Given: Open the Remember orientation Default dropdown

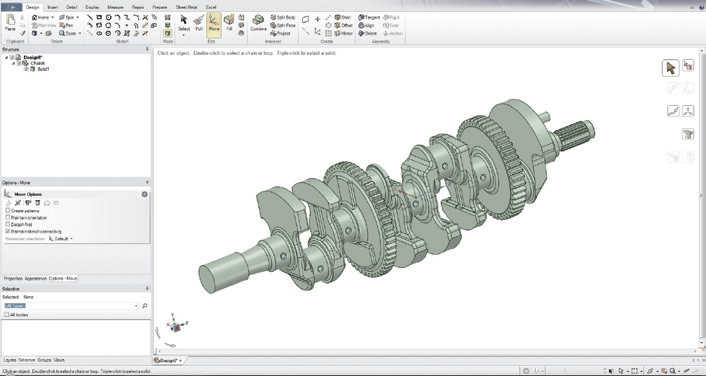Looking at the screenshot, I should (61, 239).
